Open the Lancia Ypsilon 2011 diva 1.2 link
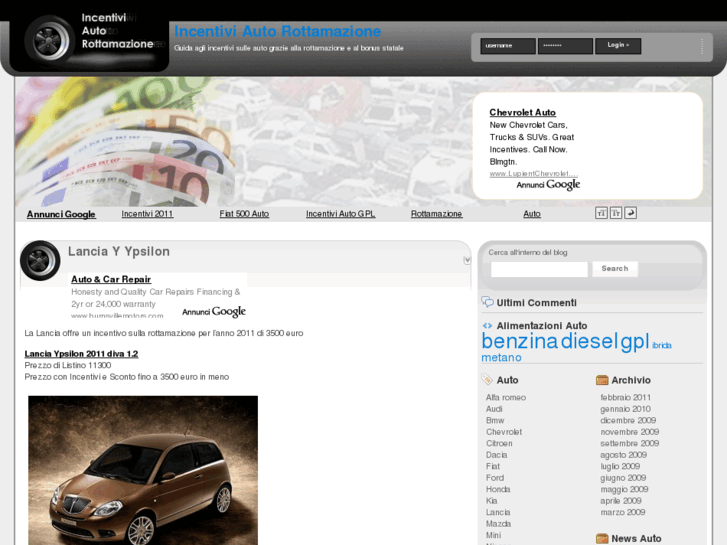 [81, 353]
